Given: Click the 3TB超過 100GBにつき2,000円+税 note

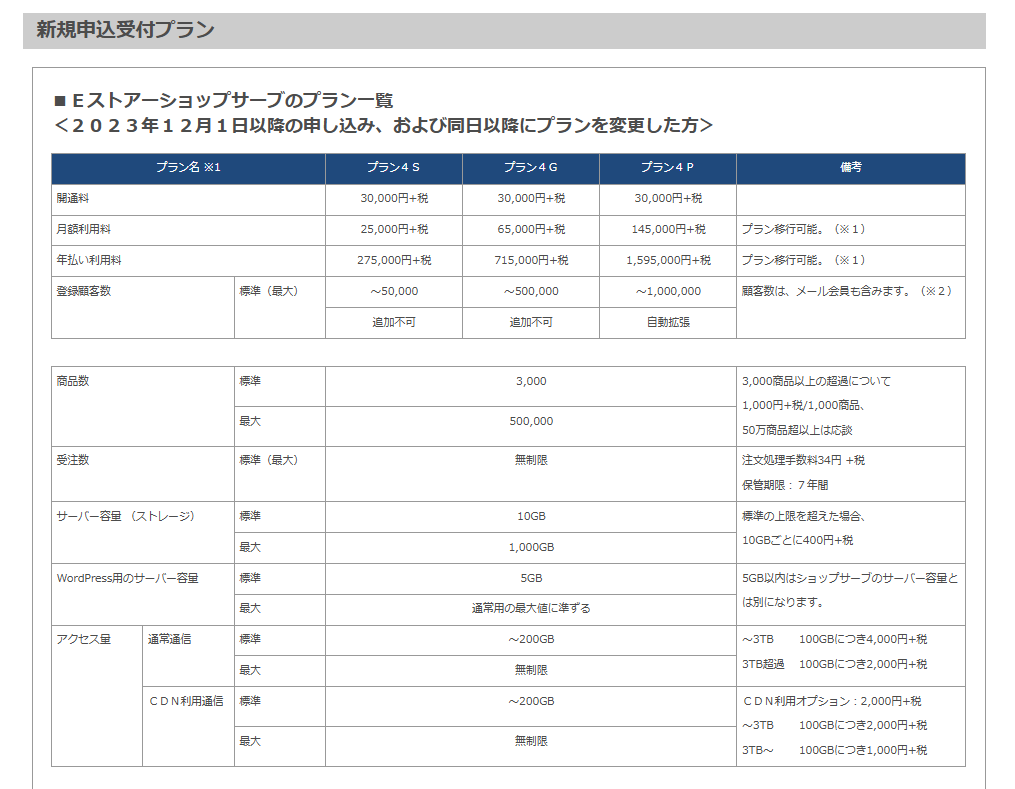Looking at the screenshot, I should 834,664.
